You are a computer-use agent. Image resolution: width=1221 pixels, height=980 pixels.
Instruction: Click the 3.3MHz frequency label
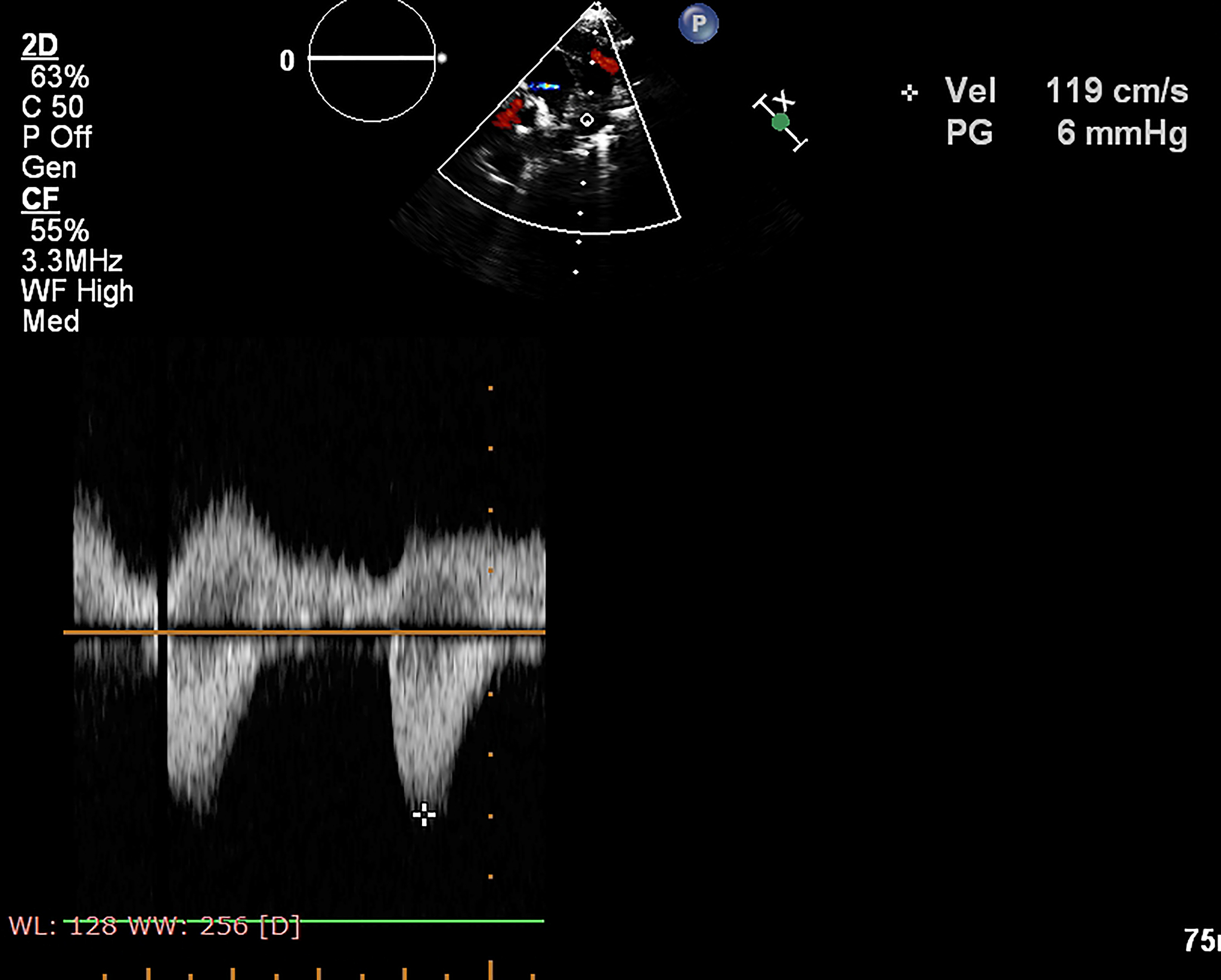[72, 260]
